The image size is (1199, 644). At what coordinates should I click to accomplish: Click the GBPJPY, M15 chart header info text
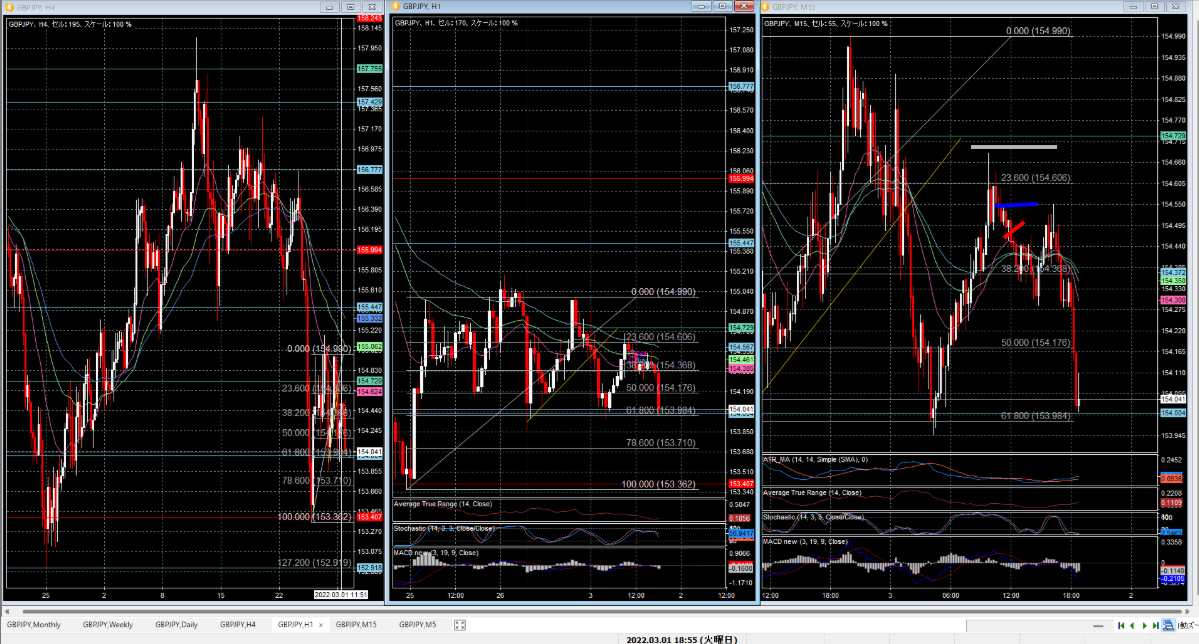(x=825, y=24)
